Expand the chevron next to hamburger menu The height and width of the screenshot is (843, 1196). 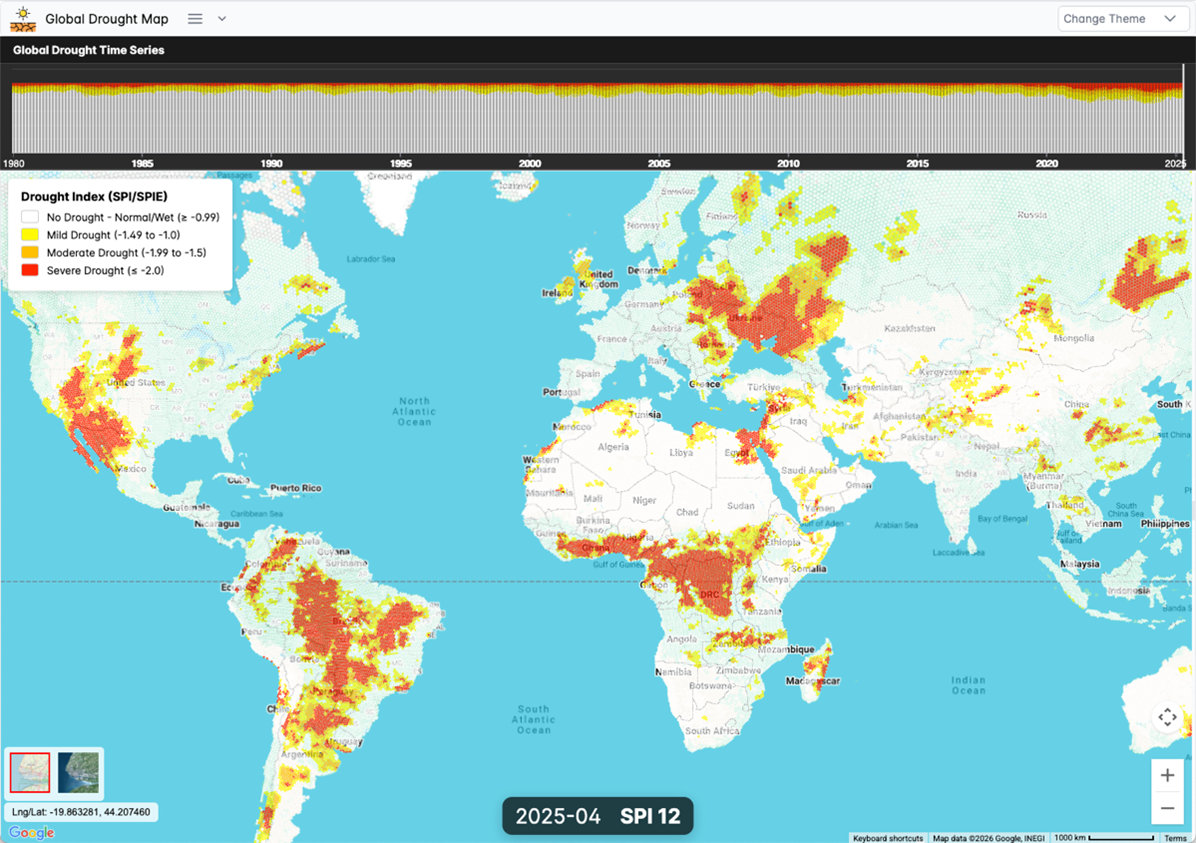222,19
